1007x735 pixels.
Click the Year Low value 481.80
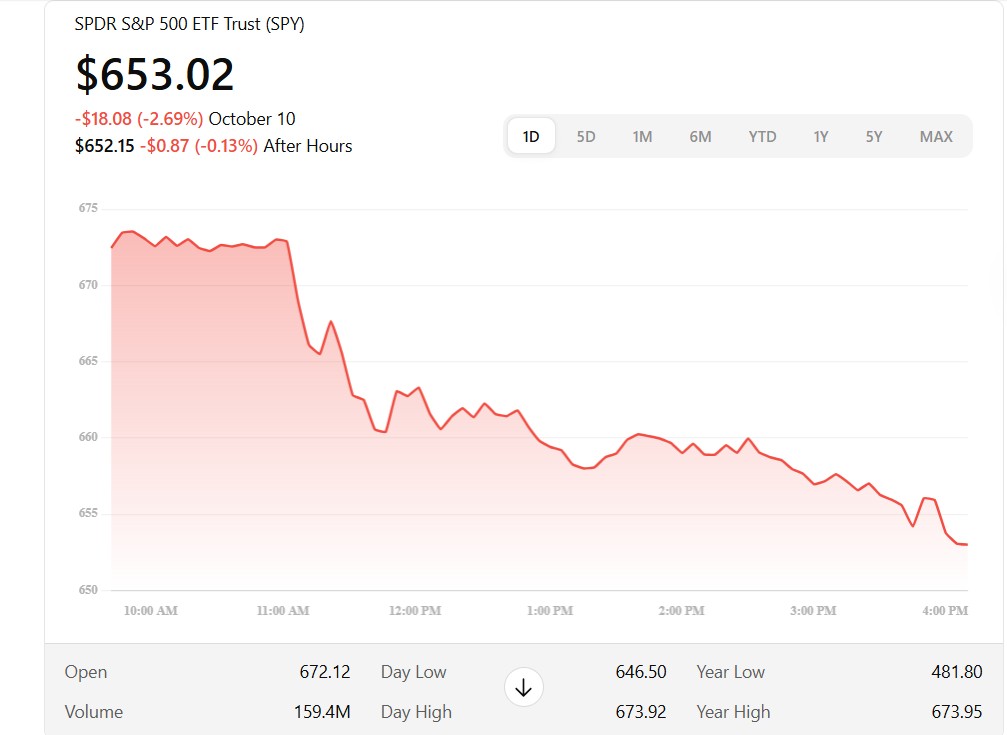(x=957, y=672)
